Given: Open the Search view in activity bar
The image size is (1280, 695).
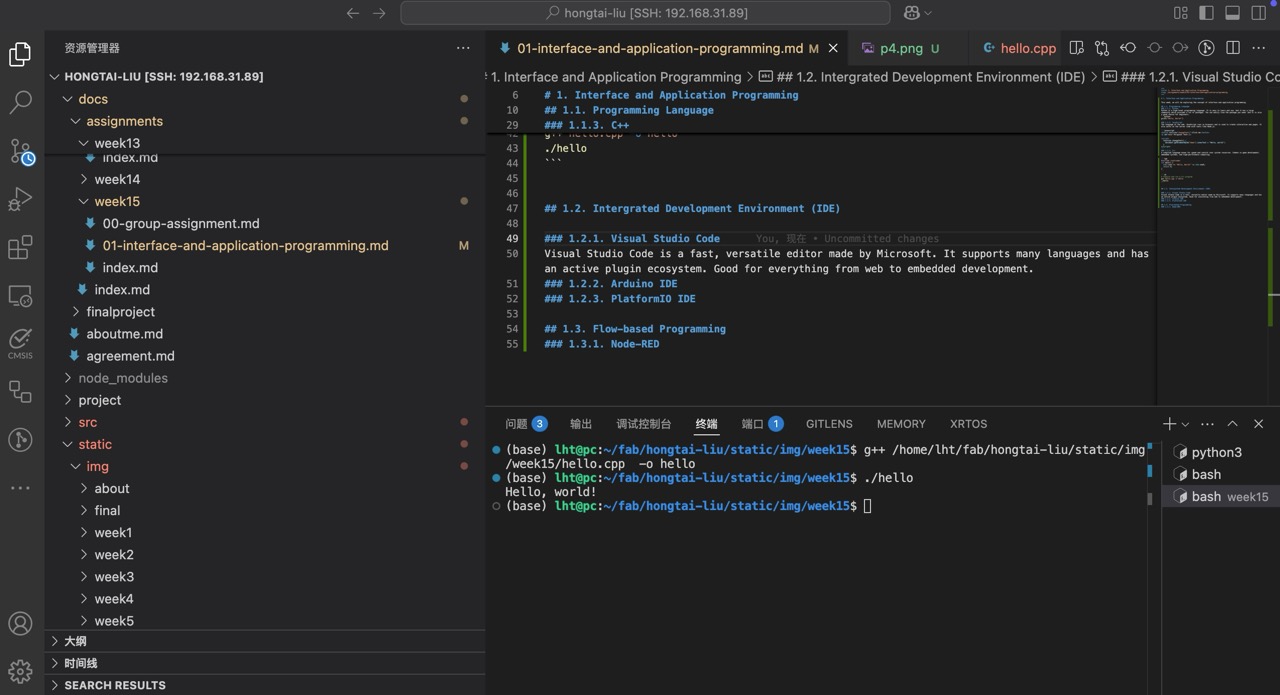Looking at the screenshot, I should click(20, 102).
